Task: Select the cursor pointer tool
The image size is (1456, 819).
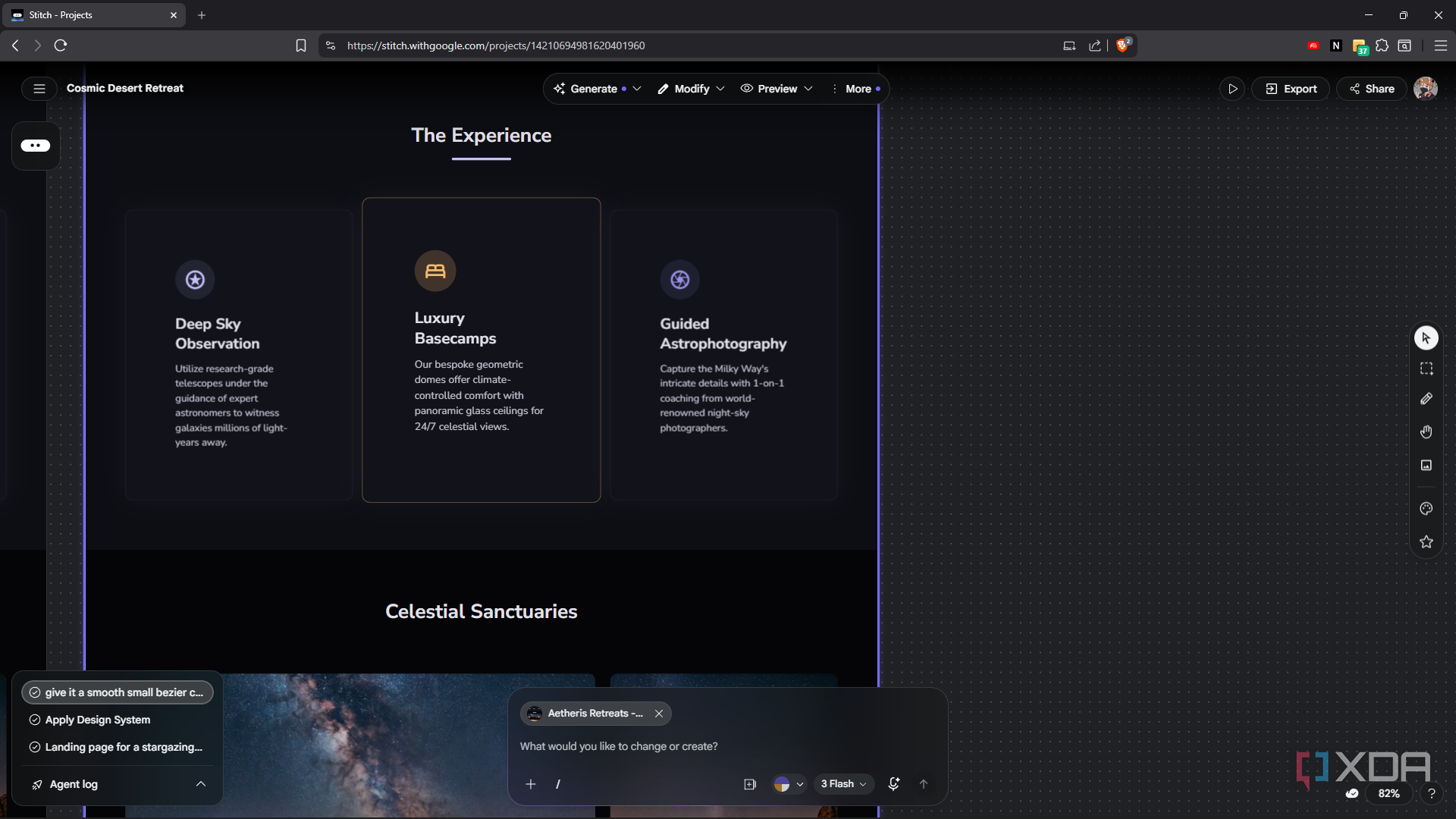Action: tap(1426, 338)
